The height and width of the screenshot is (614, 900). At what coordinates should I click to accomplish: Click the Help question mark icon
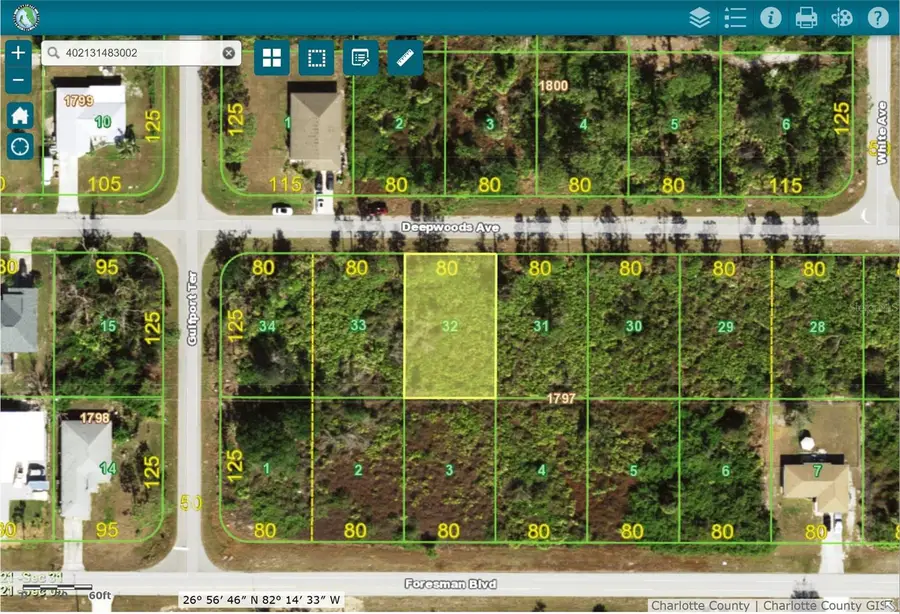tap(879, 17)
